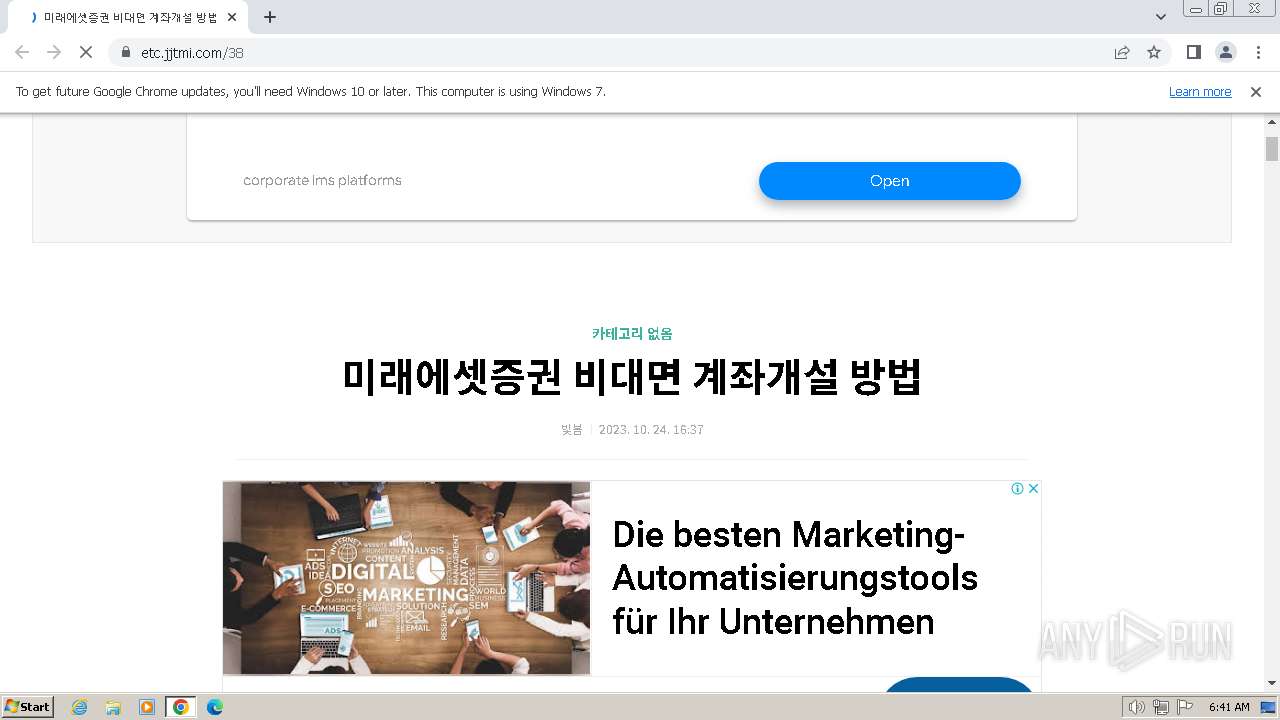Bookmark this tab star icon

[1154, 52]
